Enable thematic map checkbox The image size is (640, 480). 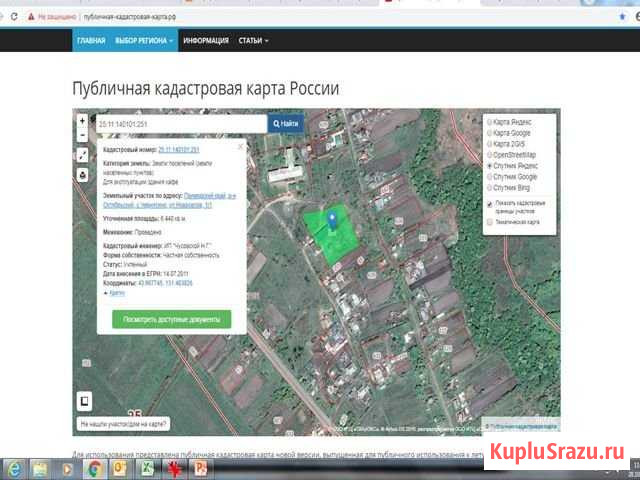490,222
